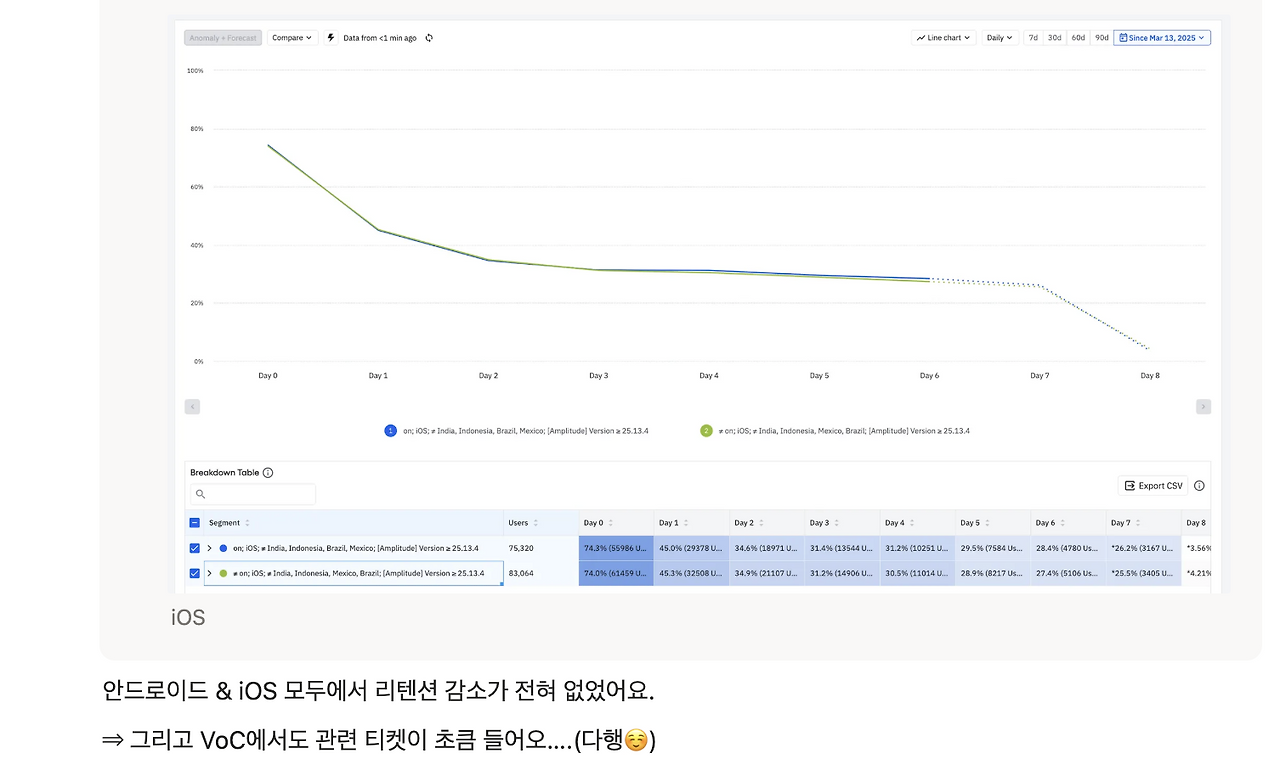Open the Compare dropdown
The image size is (1280, 776).
pyautogui.click(x=292, y=37)
